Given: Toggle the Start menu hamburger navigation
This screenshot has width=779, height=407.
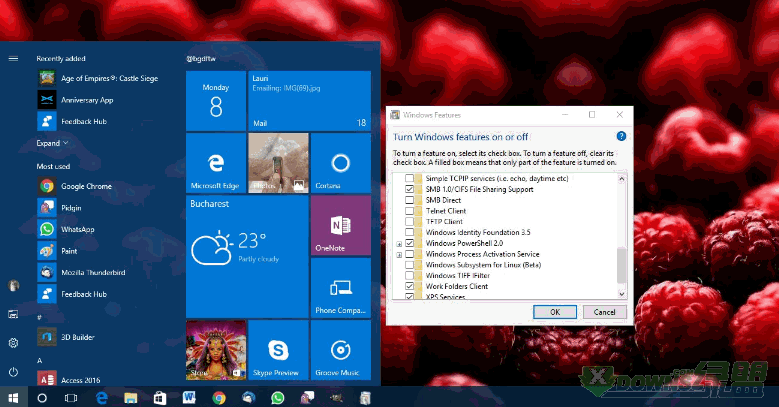Looking at the screenshot, I should (x=13, y=59).
